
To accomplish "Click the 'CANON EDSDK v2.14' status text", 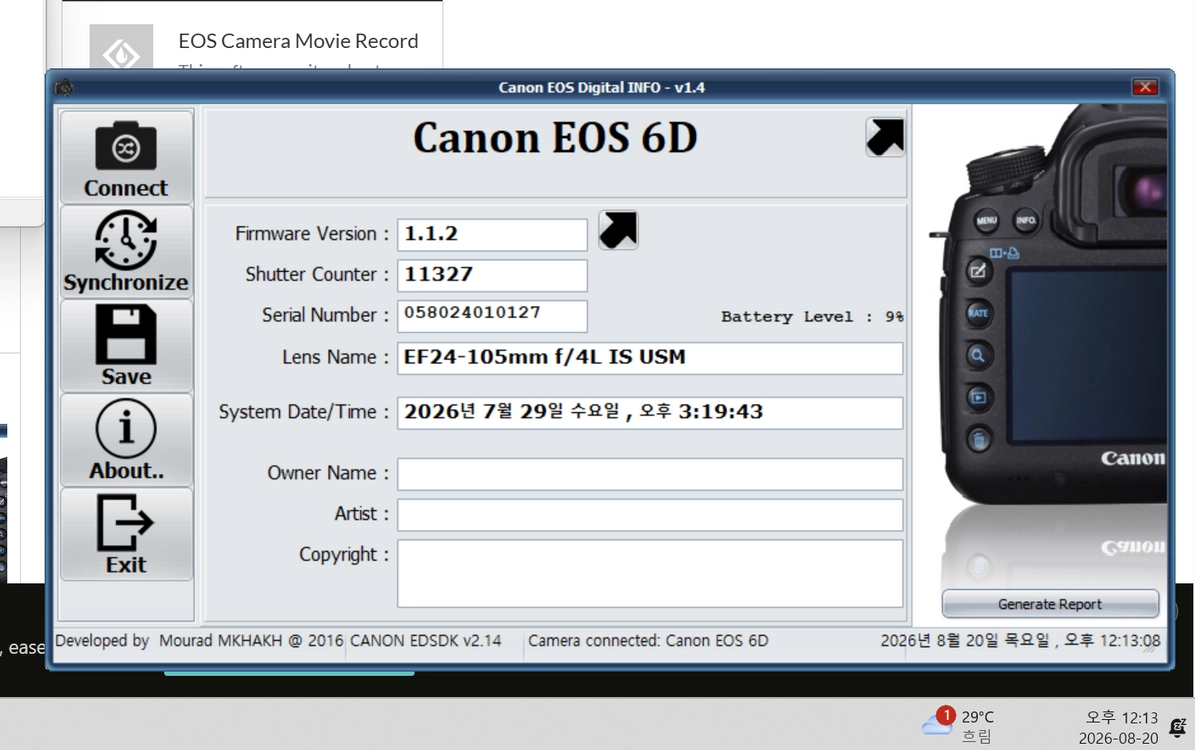I will coord(425,640).
